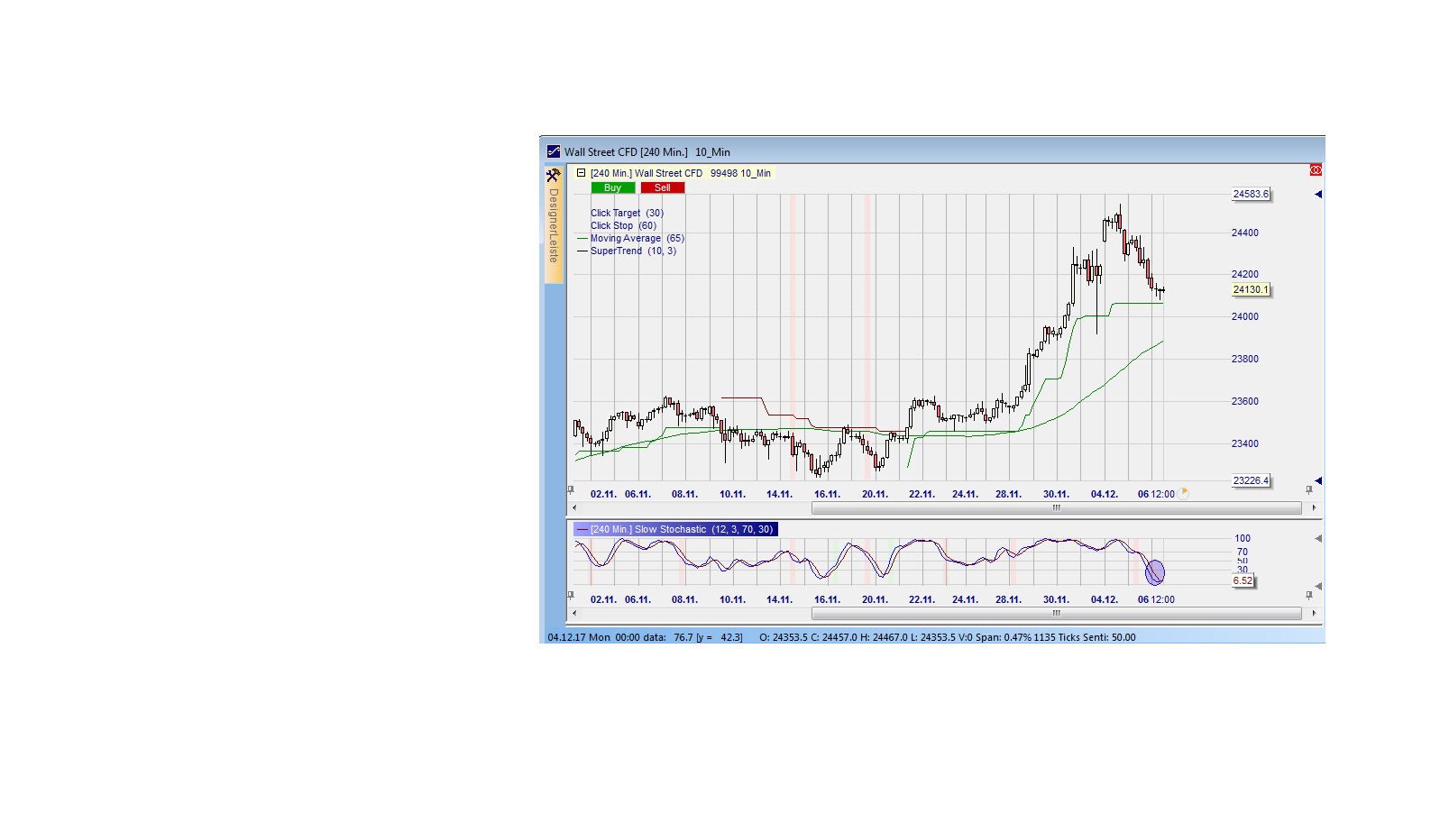
Task: Toggle the Moving Average (65) indicator legend
Action: (x=631, y=238)
